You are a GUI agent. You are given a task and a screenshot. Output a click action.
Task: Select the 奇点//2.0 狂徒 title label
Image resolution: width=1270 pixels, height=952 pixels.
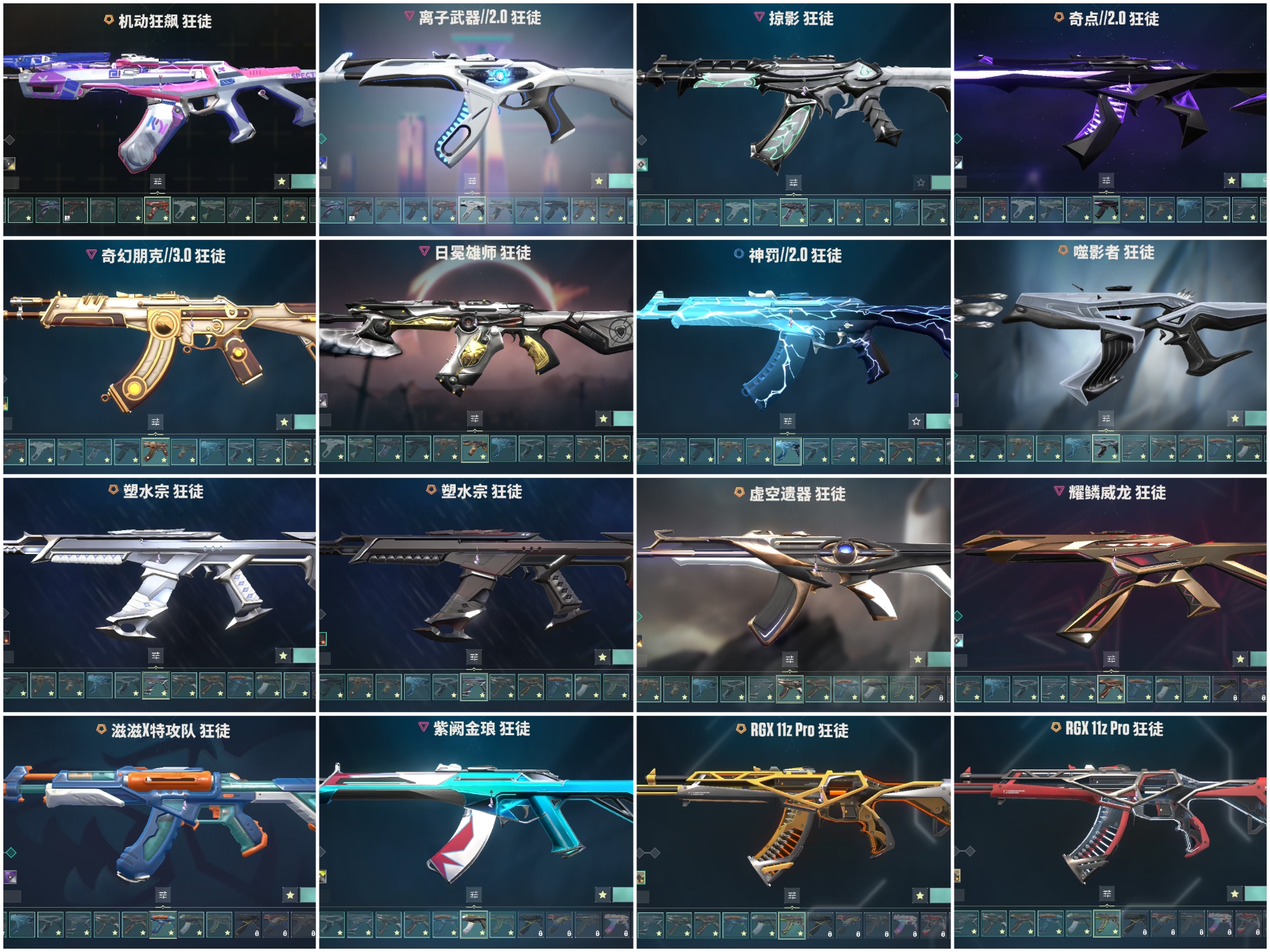(x=1114, y=19)
